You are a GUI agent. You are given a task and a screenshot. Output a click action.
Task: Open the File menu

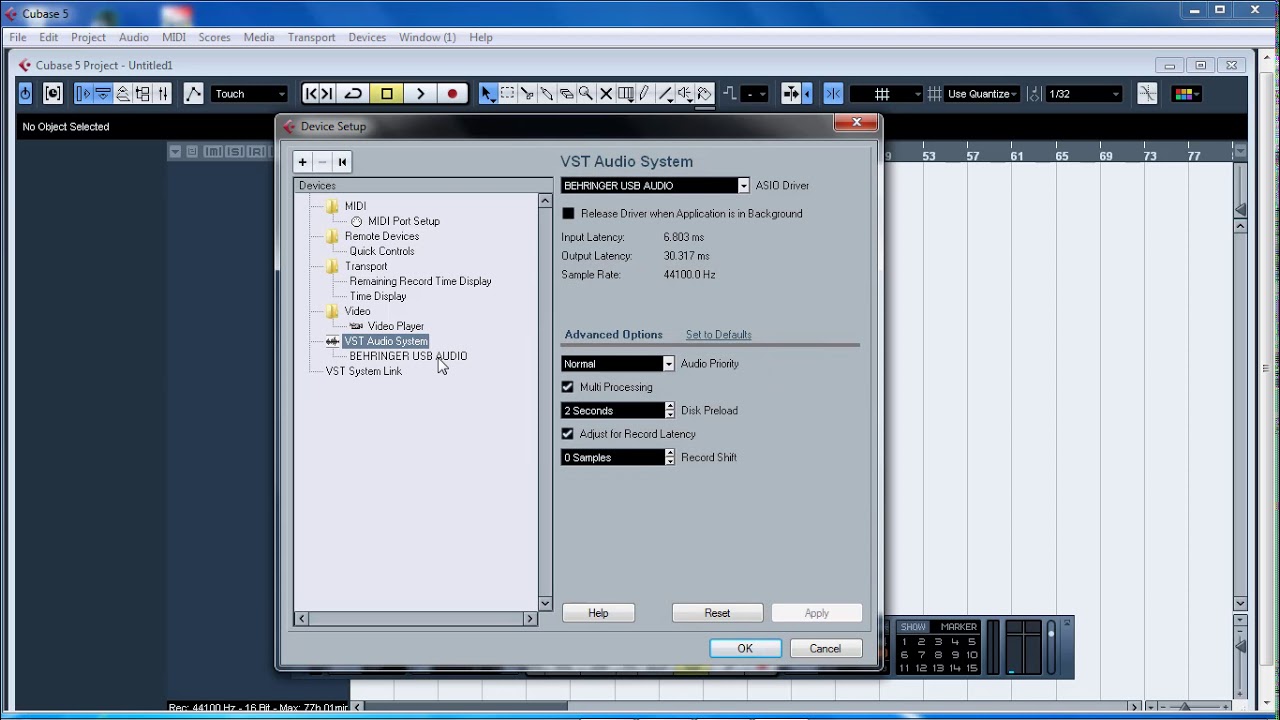[18, 37]
